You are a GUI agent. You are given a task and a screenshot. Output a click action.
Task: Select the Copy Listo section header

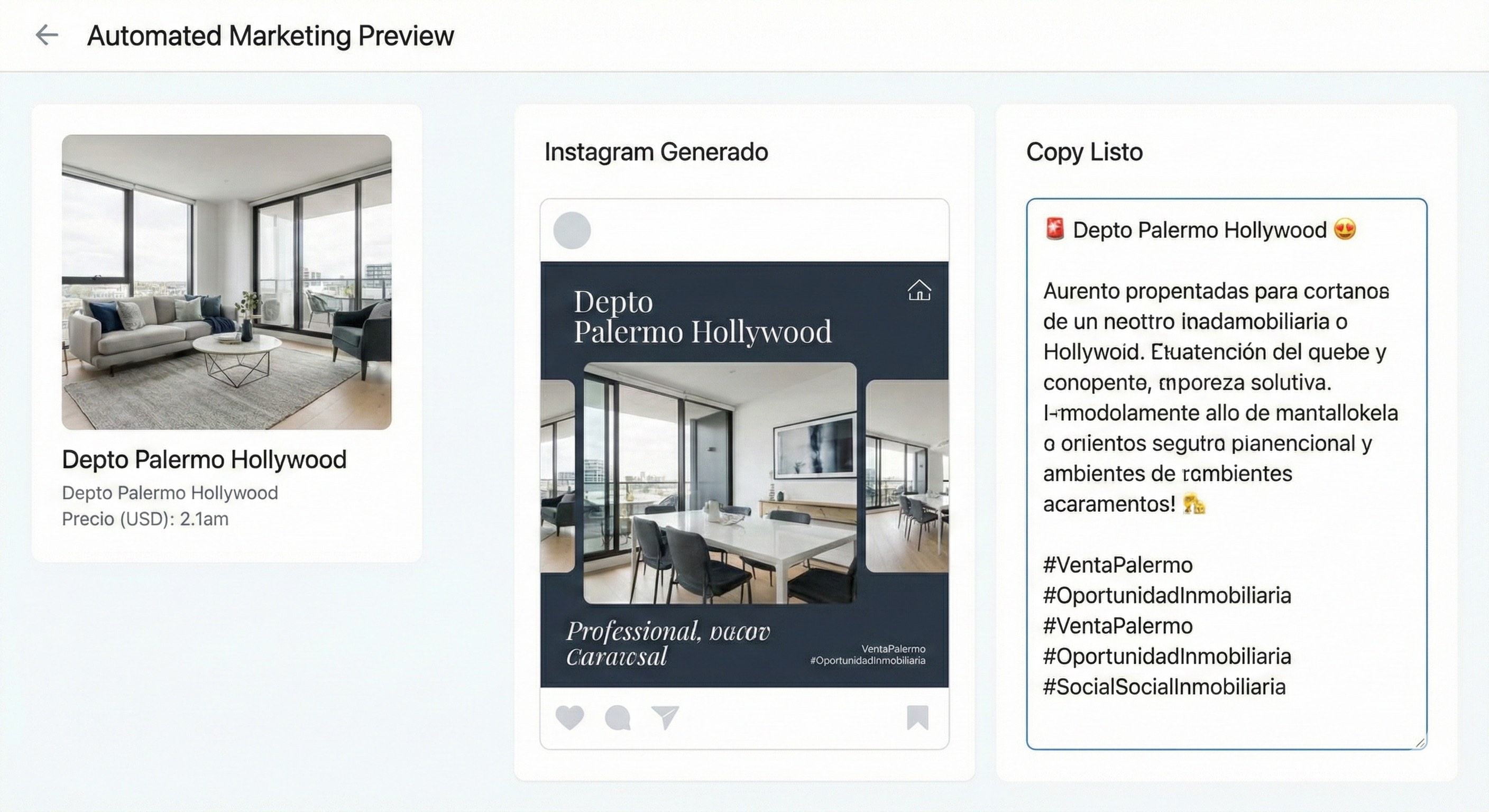(x=1084, y=152)
